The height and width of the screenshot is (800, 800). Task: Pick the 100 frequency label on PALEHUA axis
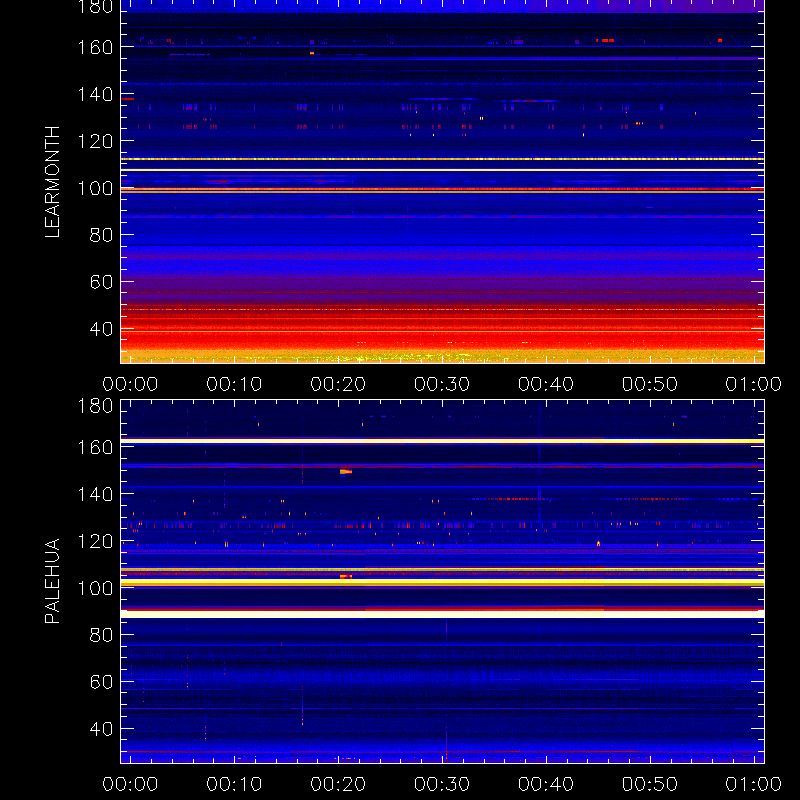click(95, 588)
